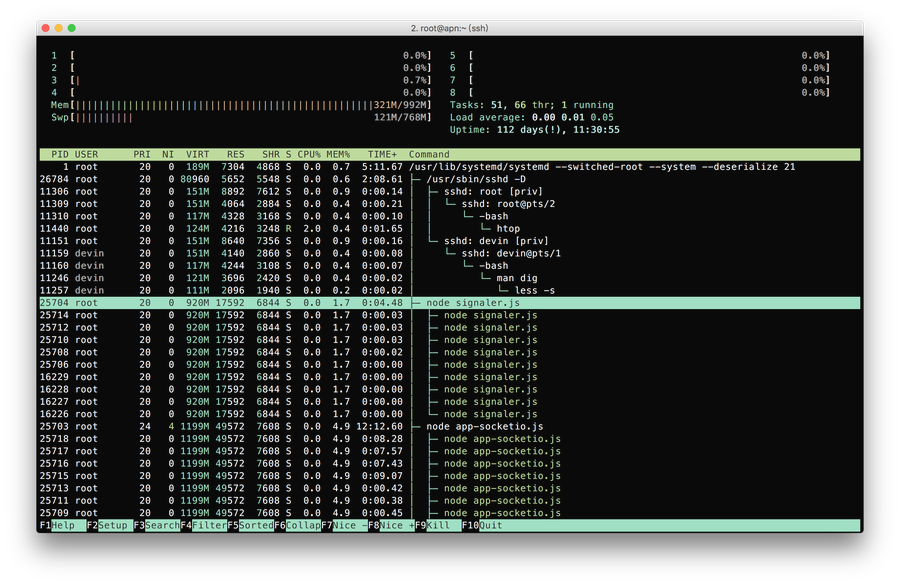Select the /usr/sbin/sshd -D process row
The height and width of the screenshot is (585, 900).
[450, 179]
